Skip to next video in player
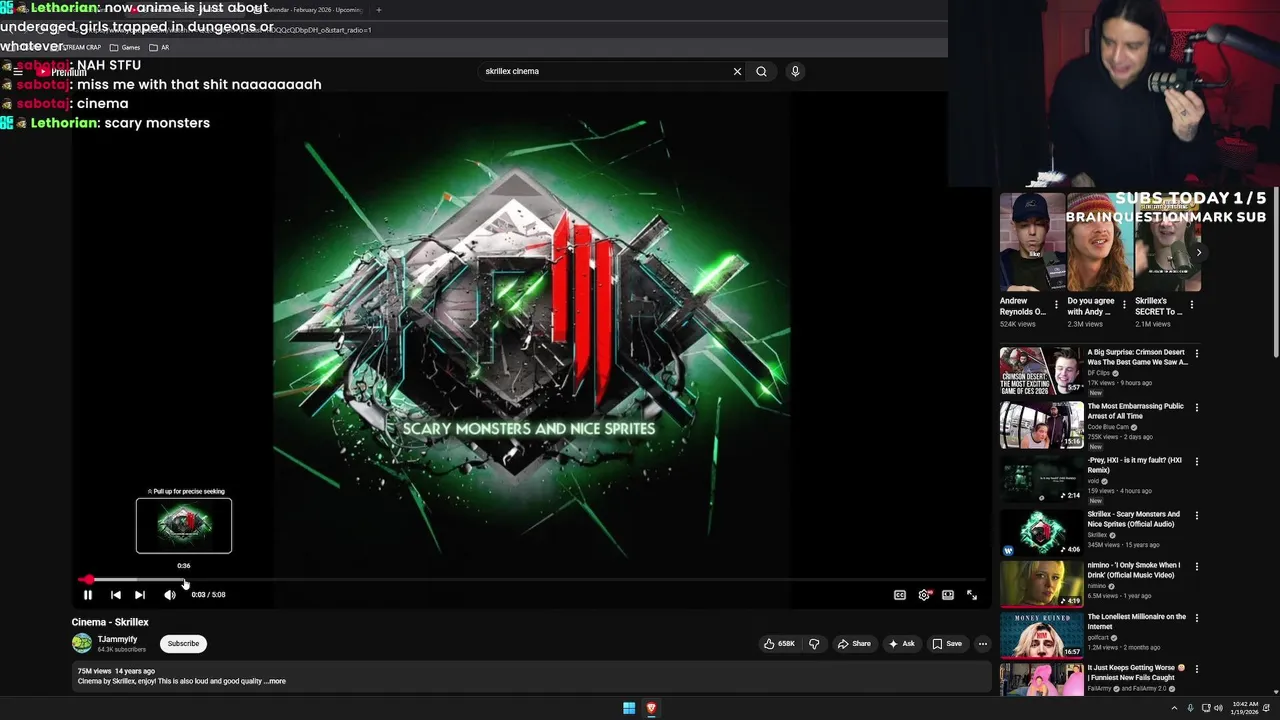 point(140,595)
